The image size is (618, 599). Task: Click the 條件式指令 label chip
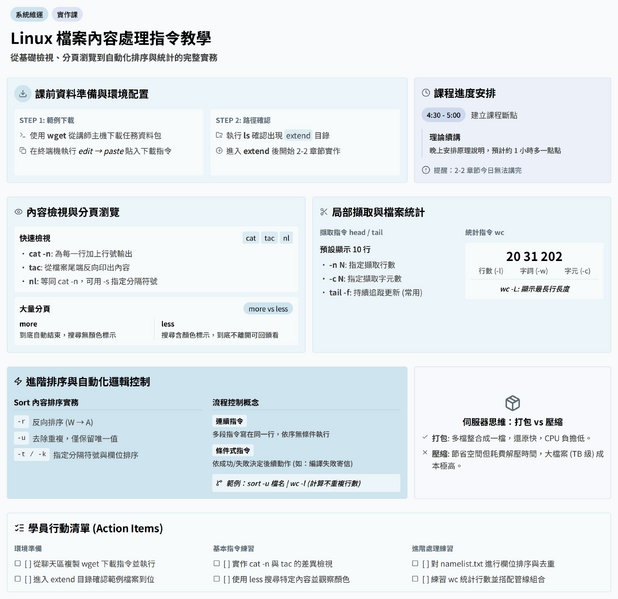233,450
